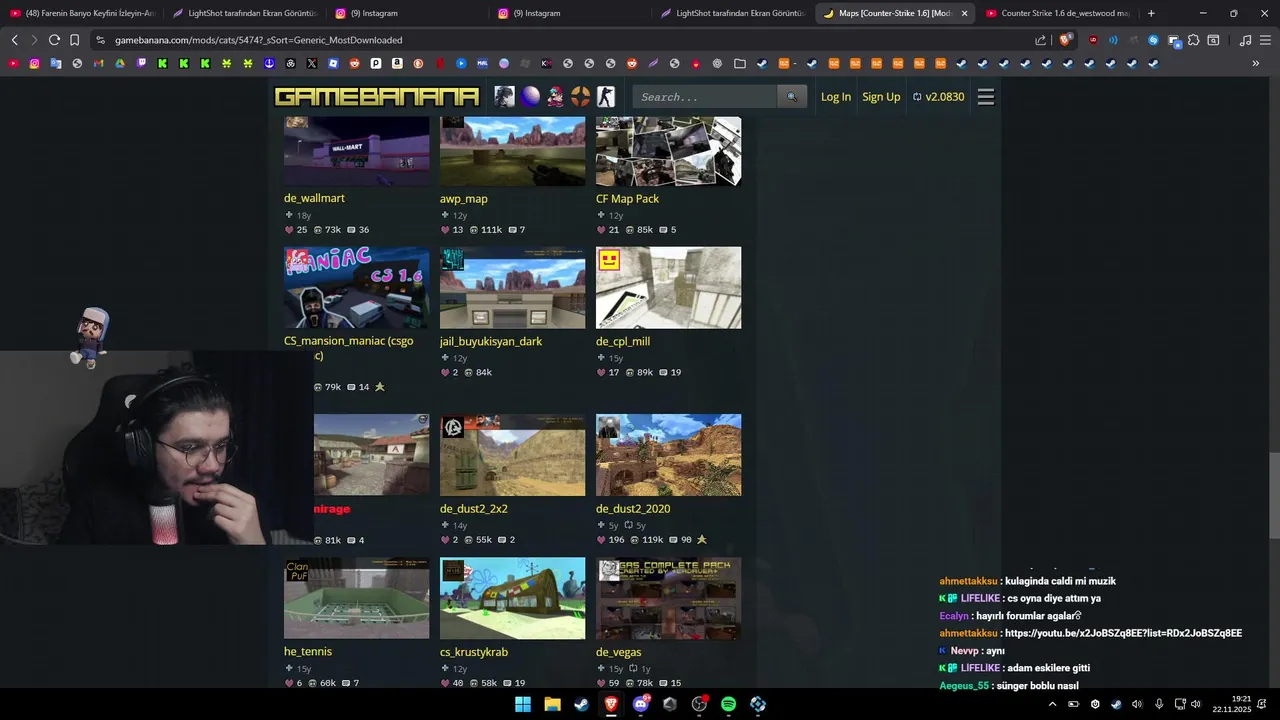This screenshot has width=1280, height=720.
Task: Click the cs_krustykrab thumbnail
Action: 513,598
